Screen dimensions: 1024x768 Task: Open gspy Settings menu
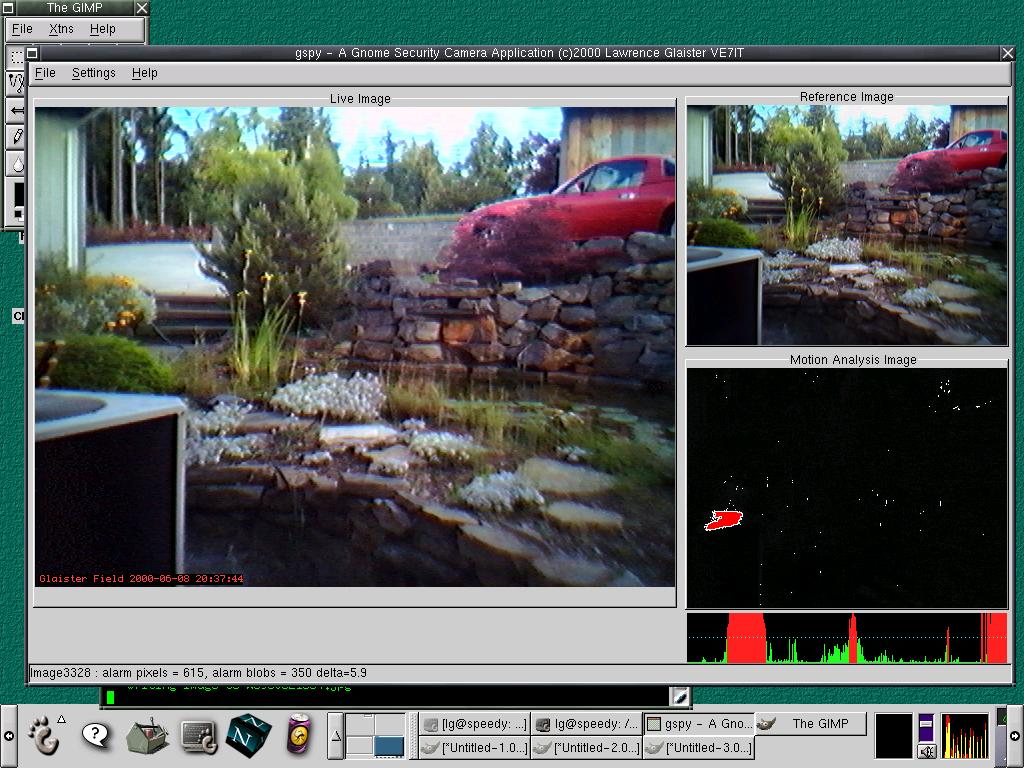point(93,73)
